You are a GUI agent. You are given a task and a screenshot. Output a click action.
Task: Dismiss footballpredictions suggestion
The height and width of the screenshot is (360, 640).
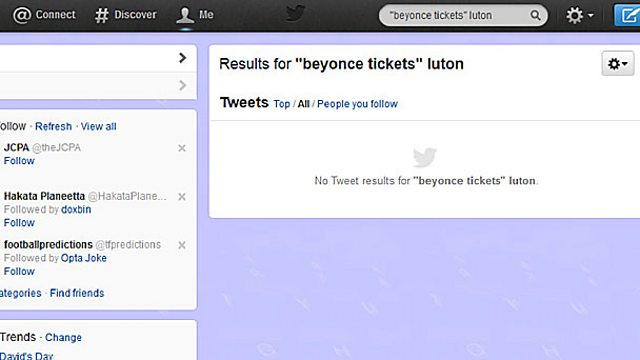182,245
